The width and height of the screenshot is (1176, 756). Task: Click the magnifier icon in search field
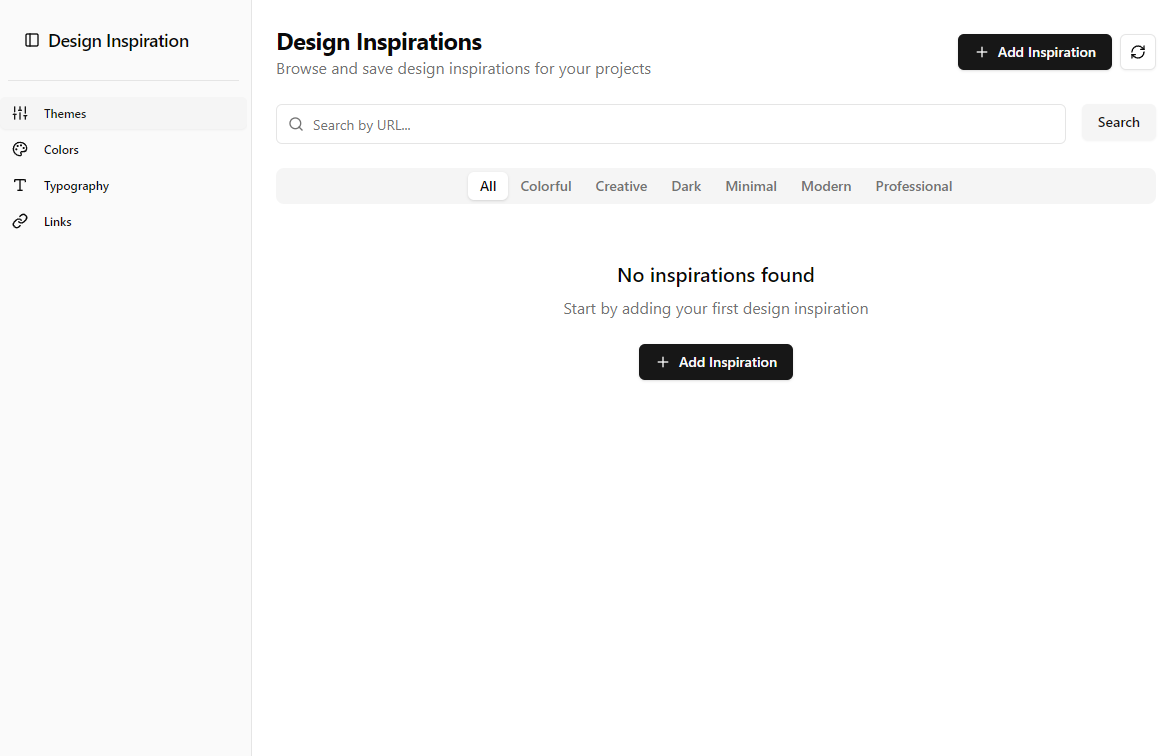[296, 124]
